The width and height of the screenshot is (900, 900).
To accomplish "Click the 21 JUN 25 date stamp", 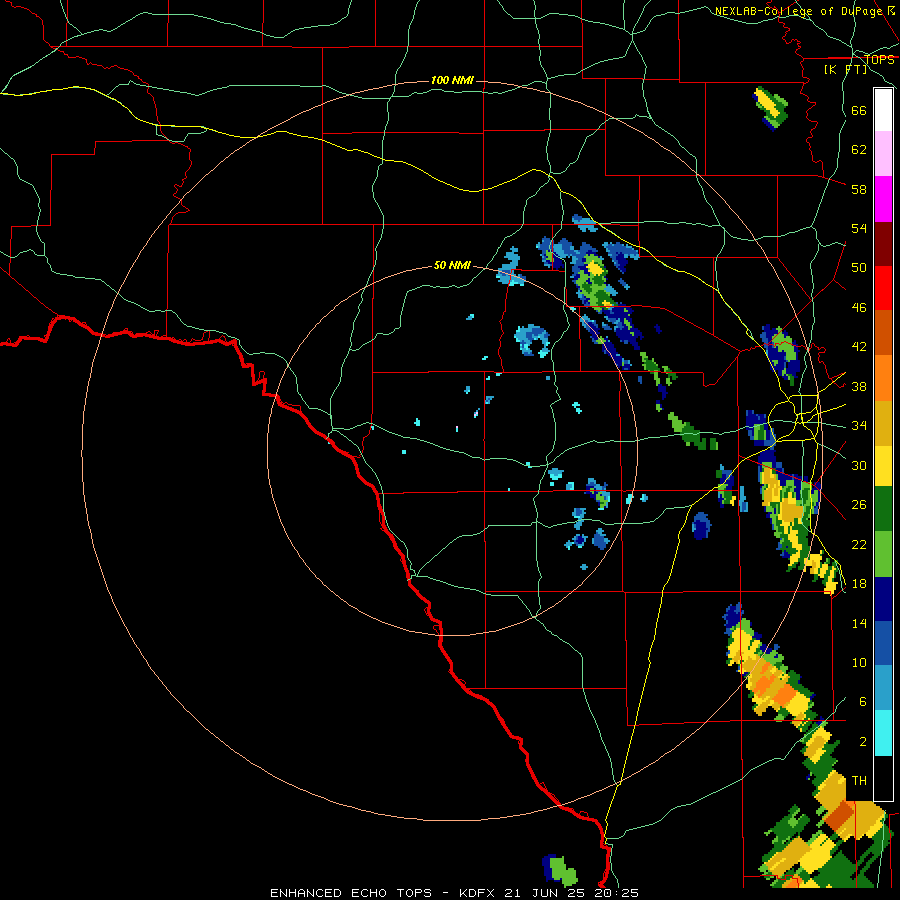I will point(546,893).
